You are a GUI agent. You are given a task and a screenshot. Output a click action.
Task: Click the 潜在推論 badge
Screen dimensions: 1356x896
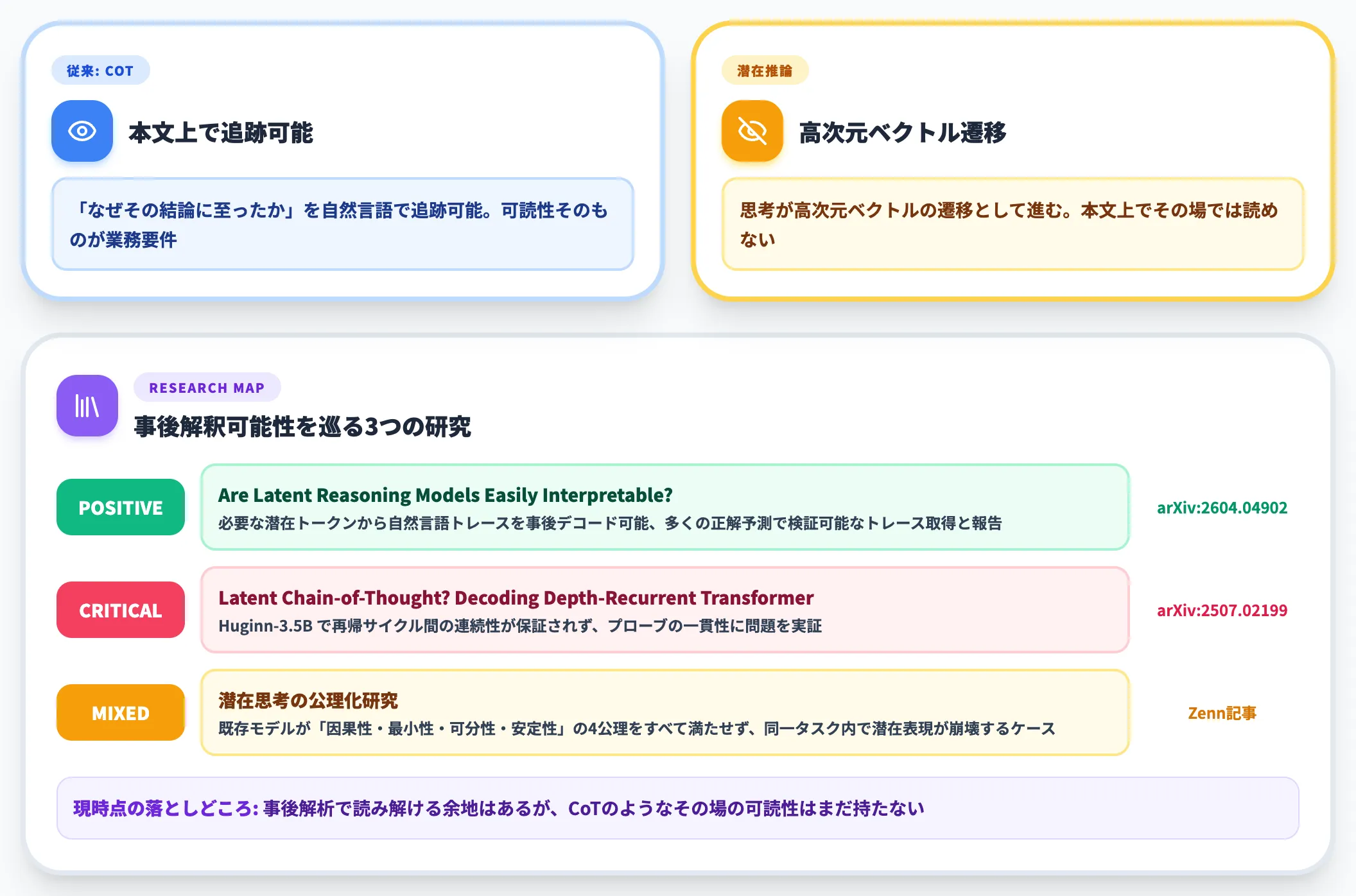765,71
